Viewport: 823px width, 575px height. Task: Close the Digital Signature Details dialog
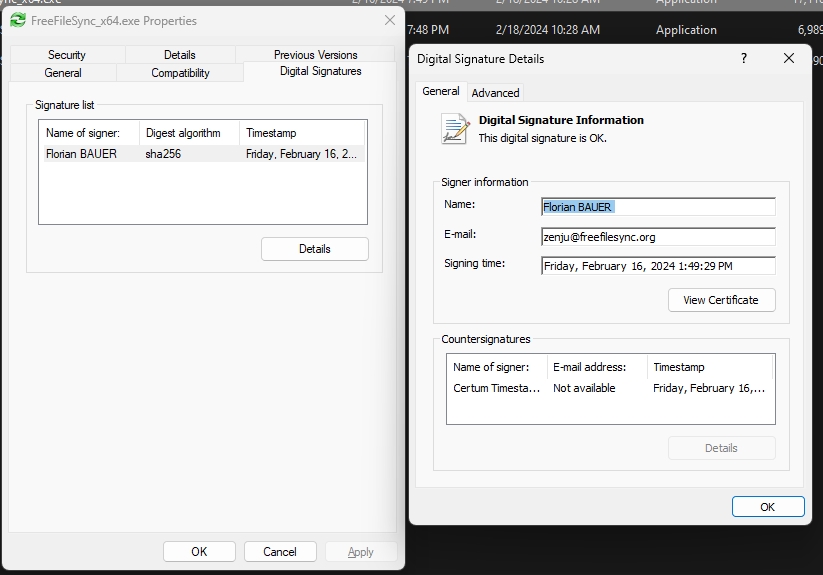pos(789,58)
